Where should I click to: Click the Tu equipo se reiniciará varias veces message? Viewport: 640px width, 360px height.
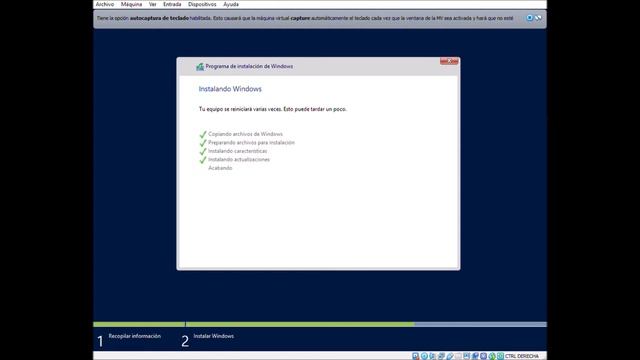[x=273, y=109]
